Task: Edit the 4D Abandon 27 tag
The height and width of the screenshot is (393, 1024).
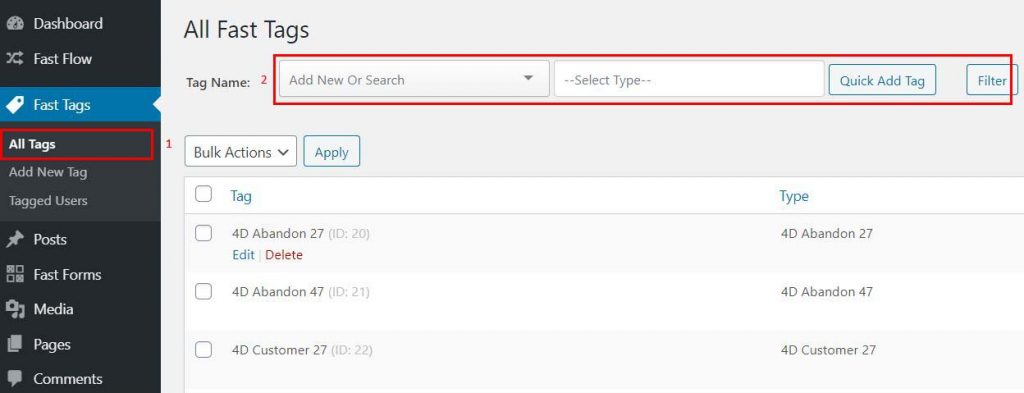Action: tap(243, 255)
